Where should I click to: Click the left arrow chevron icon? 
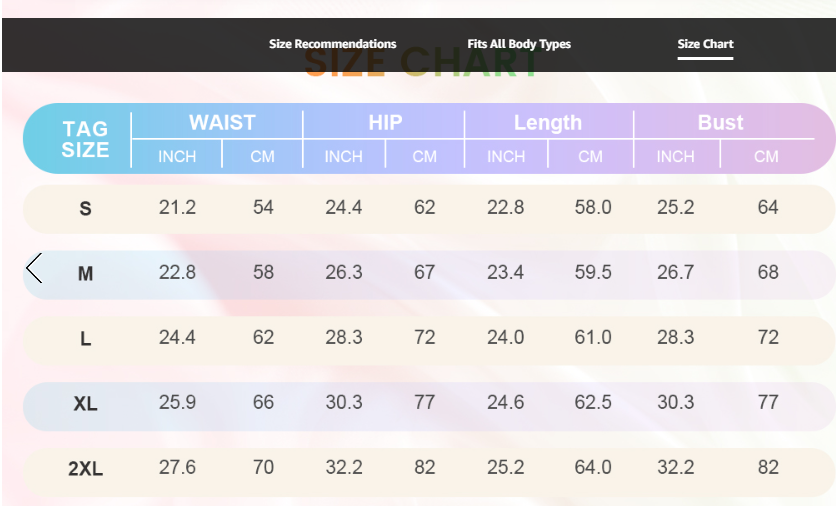34,268
